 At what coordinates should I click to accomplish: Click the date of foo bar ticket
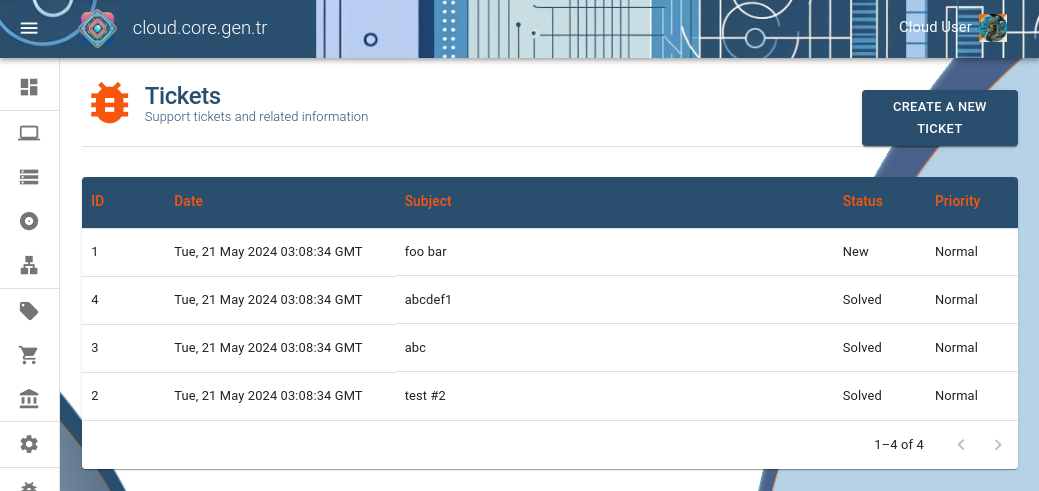tap(268, 252)
